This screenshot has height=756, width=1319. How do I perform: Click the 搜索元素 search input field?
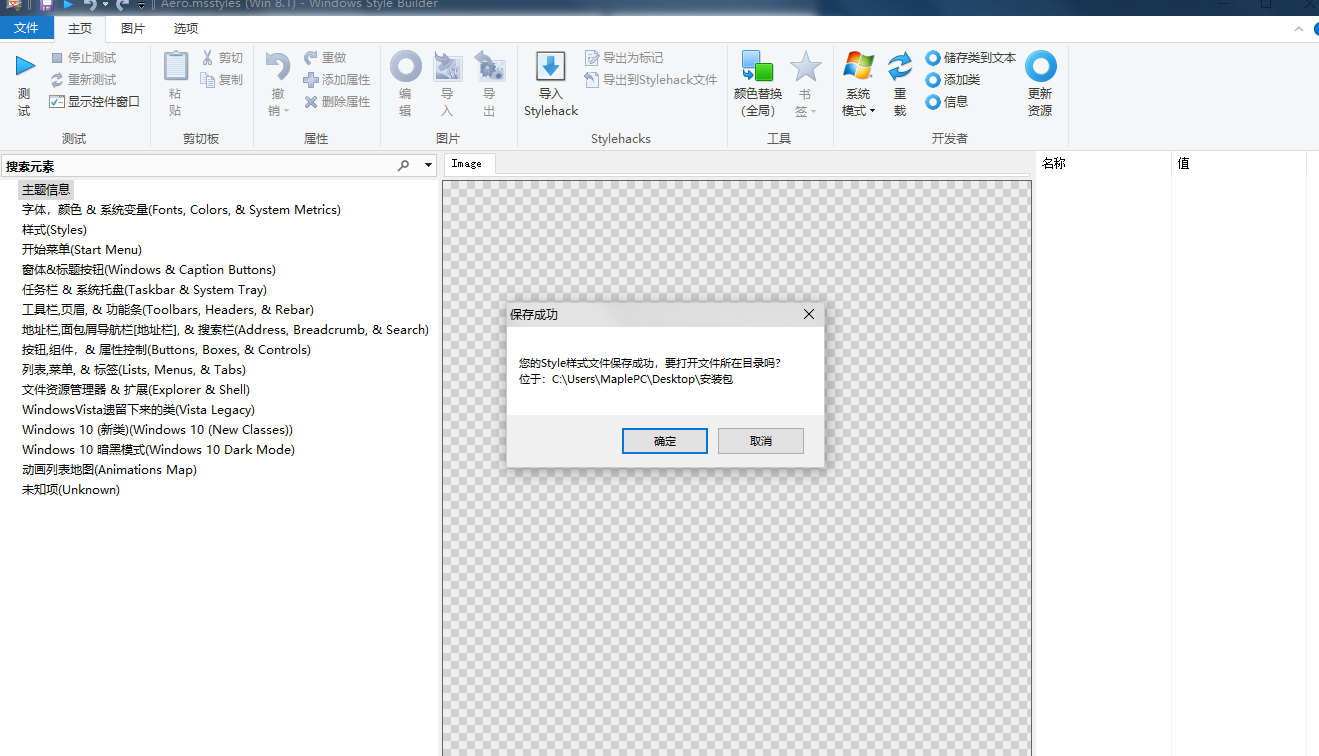tap(200, 166)
